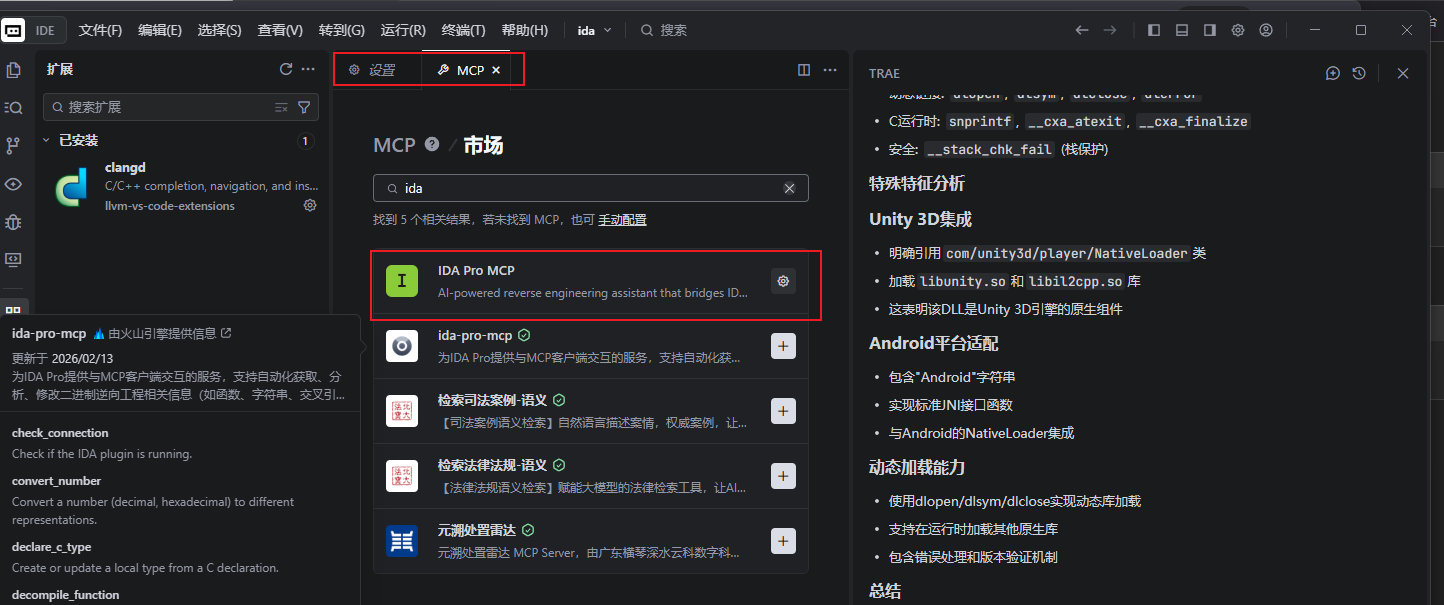The width and height of the screenshot is (1444, 605).
Task: Navigate forward with right arrow
Action: coord(1110,30)
